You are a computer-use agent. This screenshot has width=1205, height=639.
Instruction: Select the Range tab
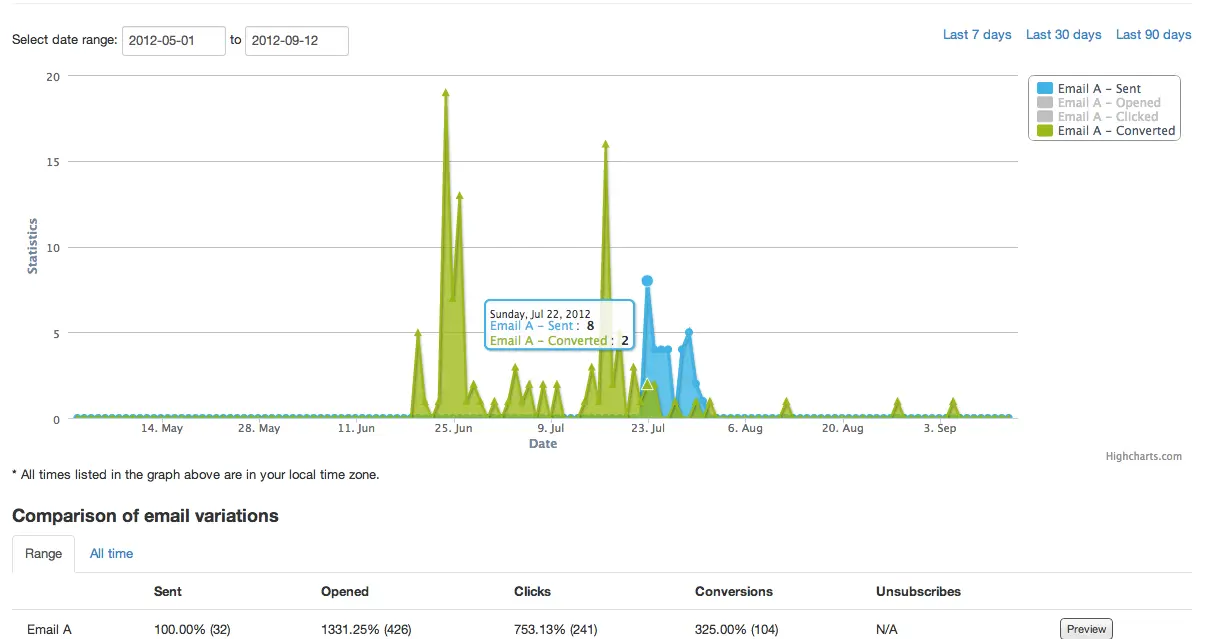click(43, 553)
